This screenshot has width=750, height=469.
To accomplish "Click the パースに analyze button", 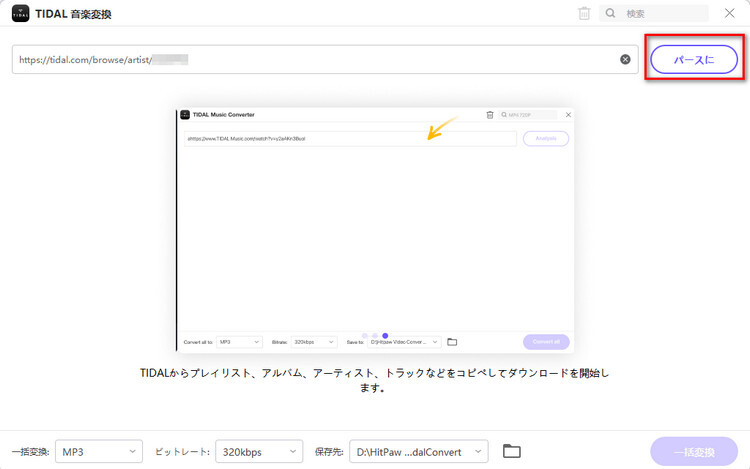I will coord(694,60).
